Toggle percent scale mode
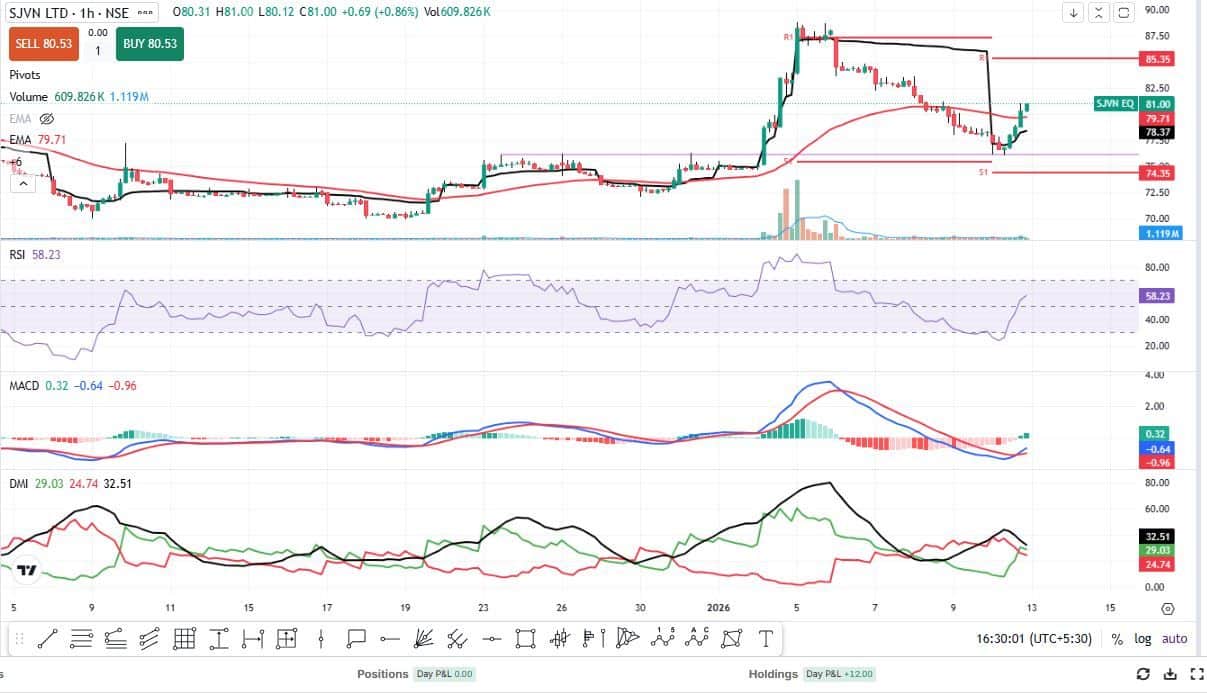Viewport: 1207px width, 693px height. [1117, 638]
